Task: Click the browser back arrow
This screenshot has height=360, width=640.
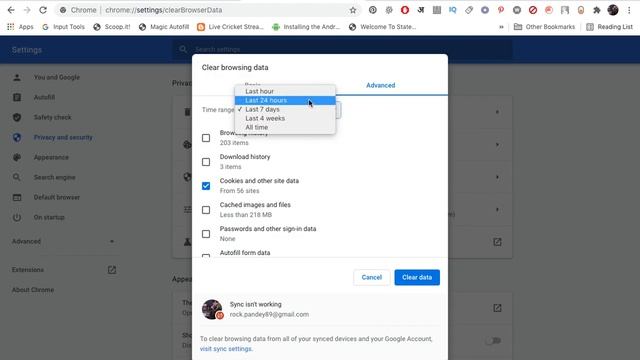Action: click(11, 10)
